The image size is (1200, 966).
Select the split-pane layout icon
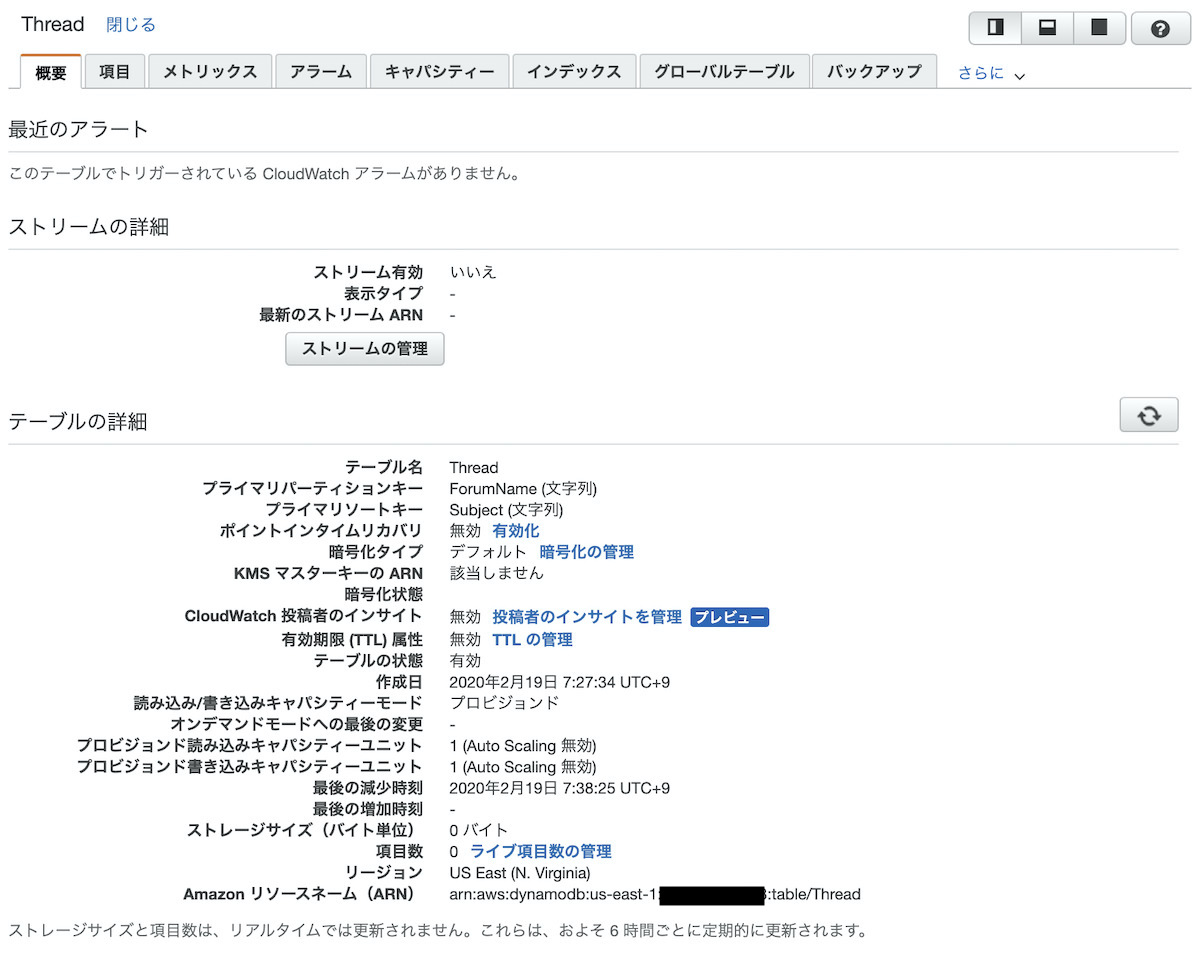994,28
